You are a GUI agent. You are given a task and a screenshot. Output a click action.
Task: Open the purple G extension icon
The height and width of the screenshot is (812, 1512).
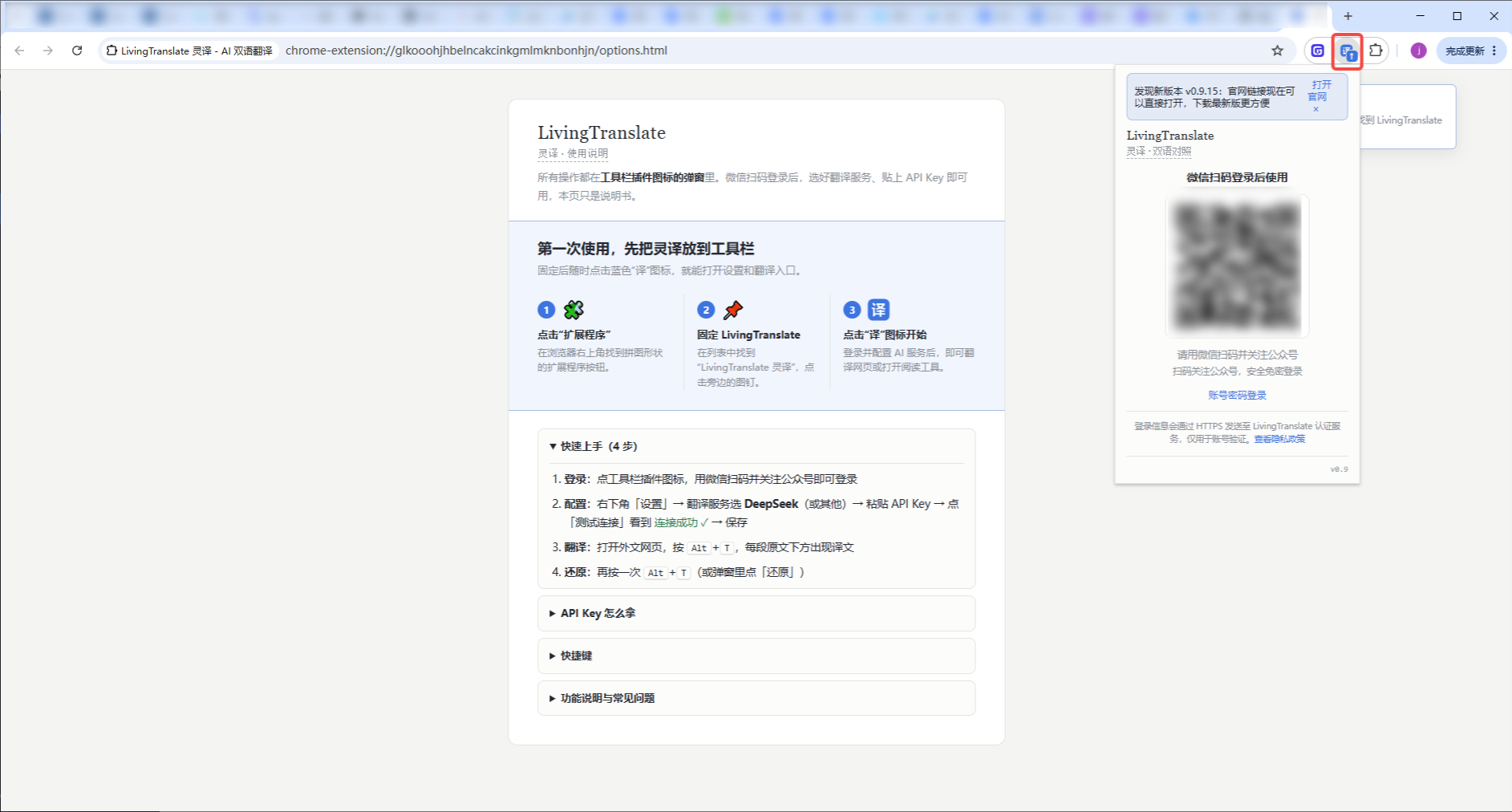click(1318, 51)
